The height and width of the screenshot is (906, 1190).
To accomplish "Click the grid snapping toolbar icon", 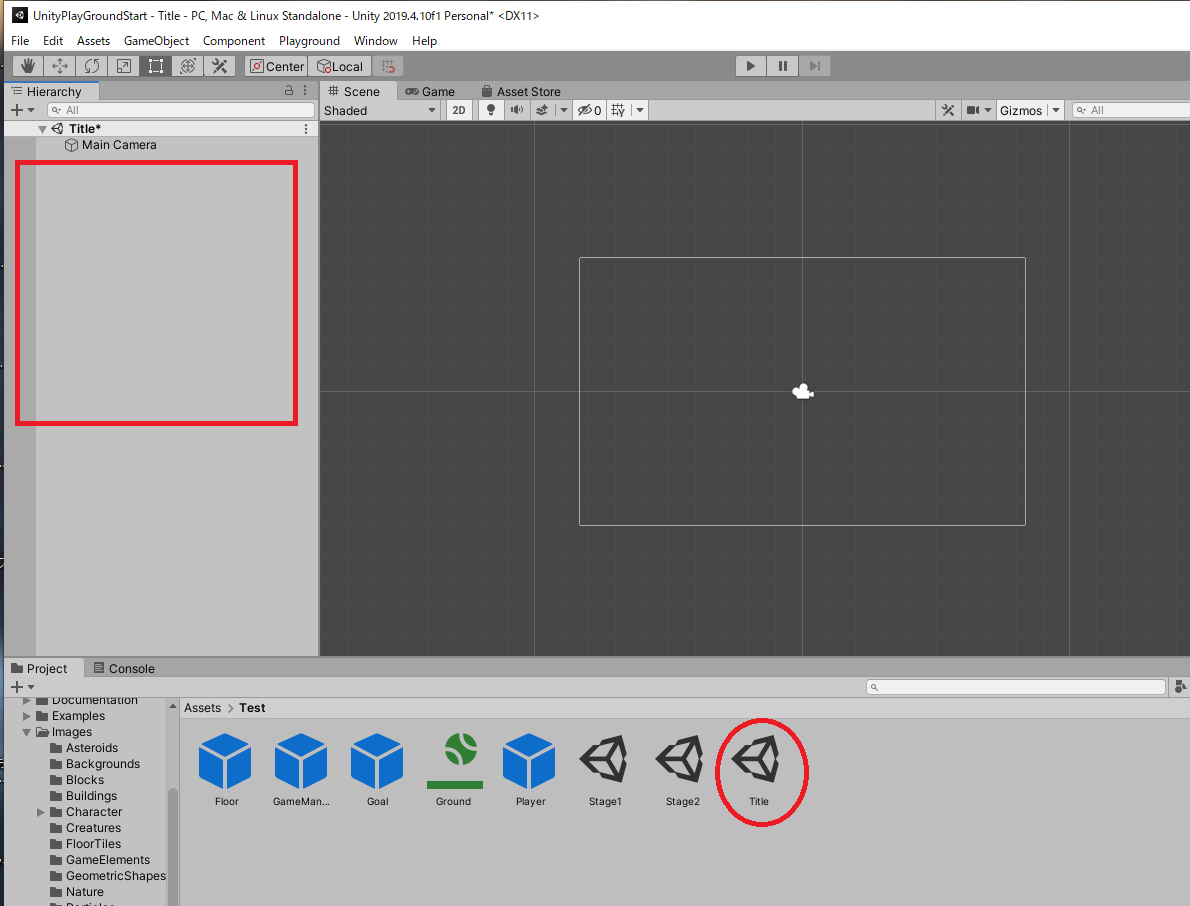I will [388, 66].
